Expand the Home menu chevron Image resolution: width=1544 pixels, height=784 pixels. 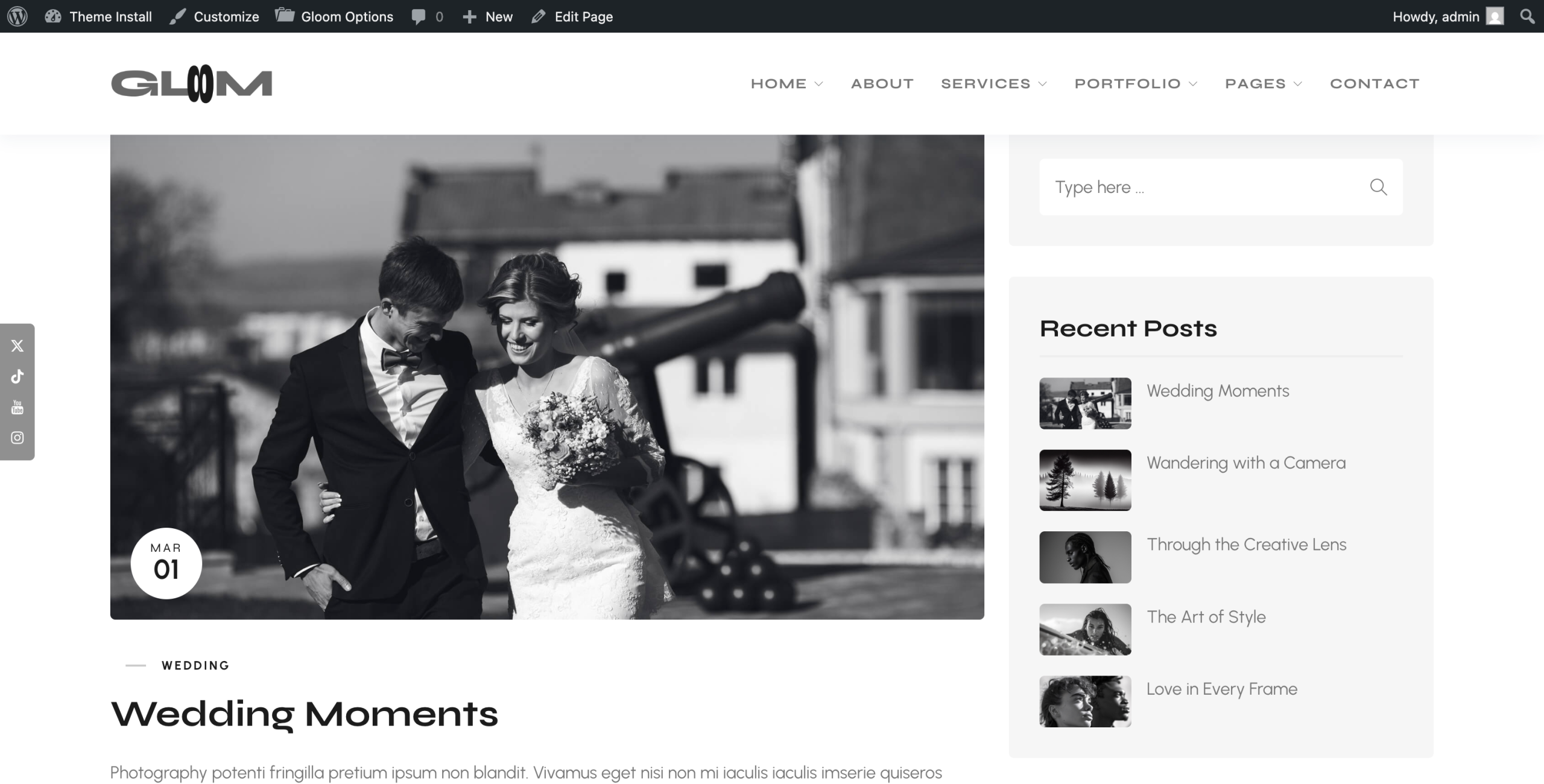pos(818,84)
